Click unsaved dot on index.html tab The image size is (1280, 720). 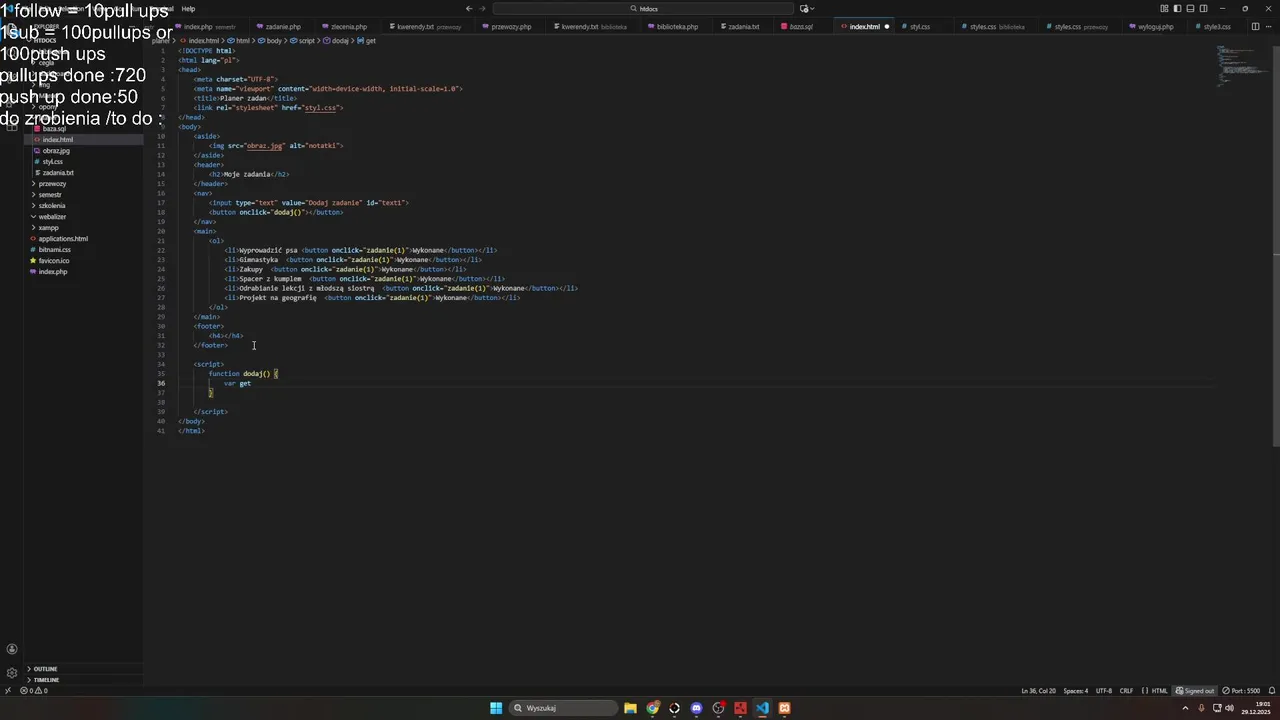[886, 27]
